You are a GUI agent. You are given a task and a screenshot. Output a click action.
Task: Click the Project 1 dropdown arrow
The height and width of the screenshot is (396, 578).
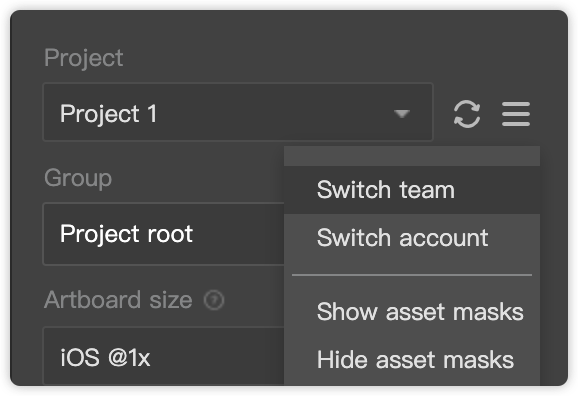click(402, 114)
